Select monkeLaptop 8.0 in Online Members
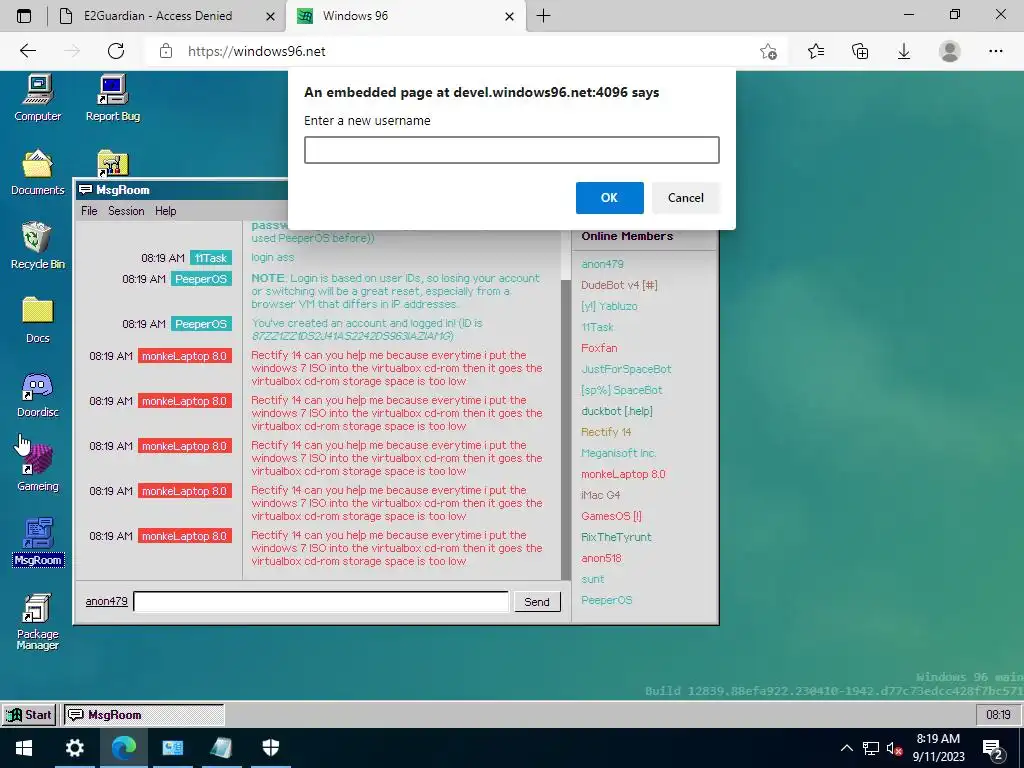 pyautogui.click(x=623, y=474)
